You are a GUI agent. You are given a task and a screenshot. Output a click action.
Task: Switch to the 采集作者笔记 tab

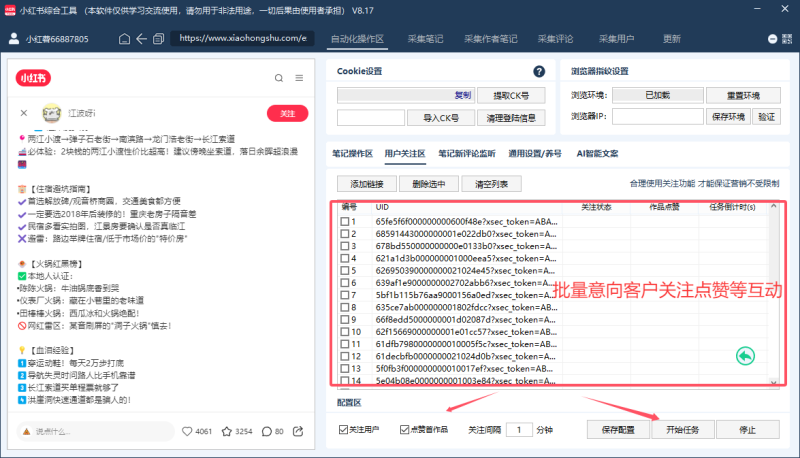[x=491, y=39]
